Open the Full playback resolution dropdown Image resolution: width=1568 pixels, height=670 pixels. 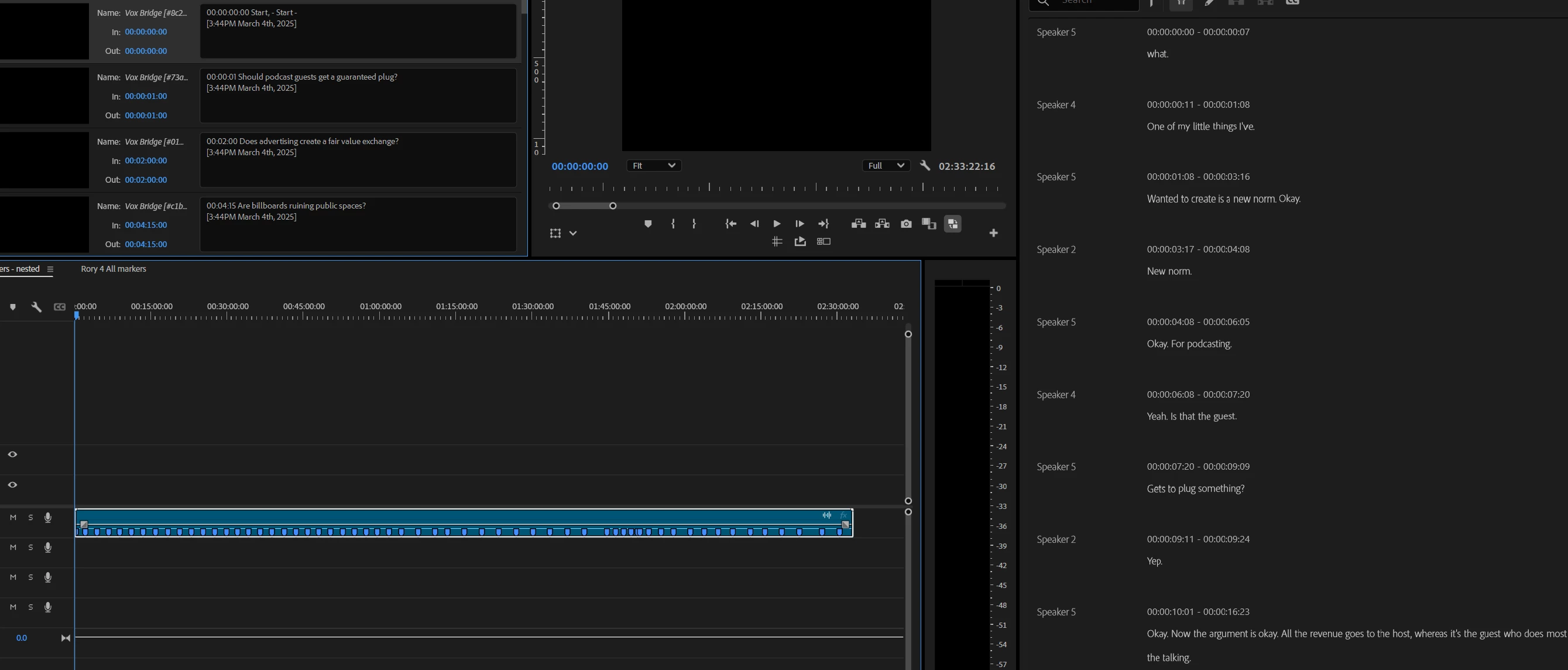click(x=886, y=166)
